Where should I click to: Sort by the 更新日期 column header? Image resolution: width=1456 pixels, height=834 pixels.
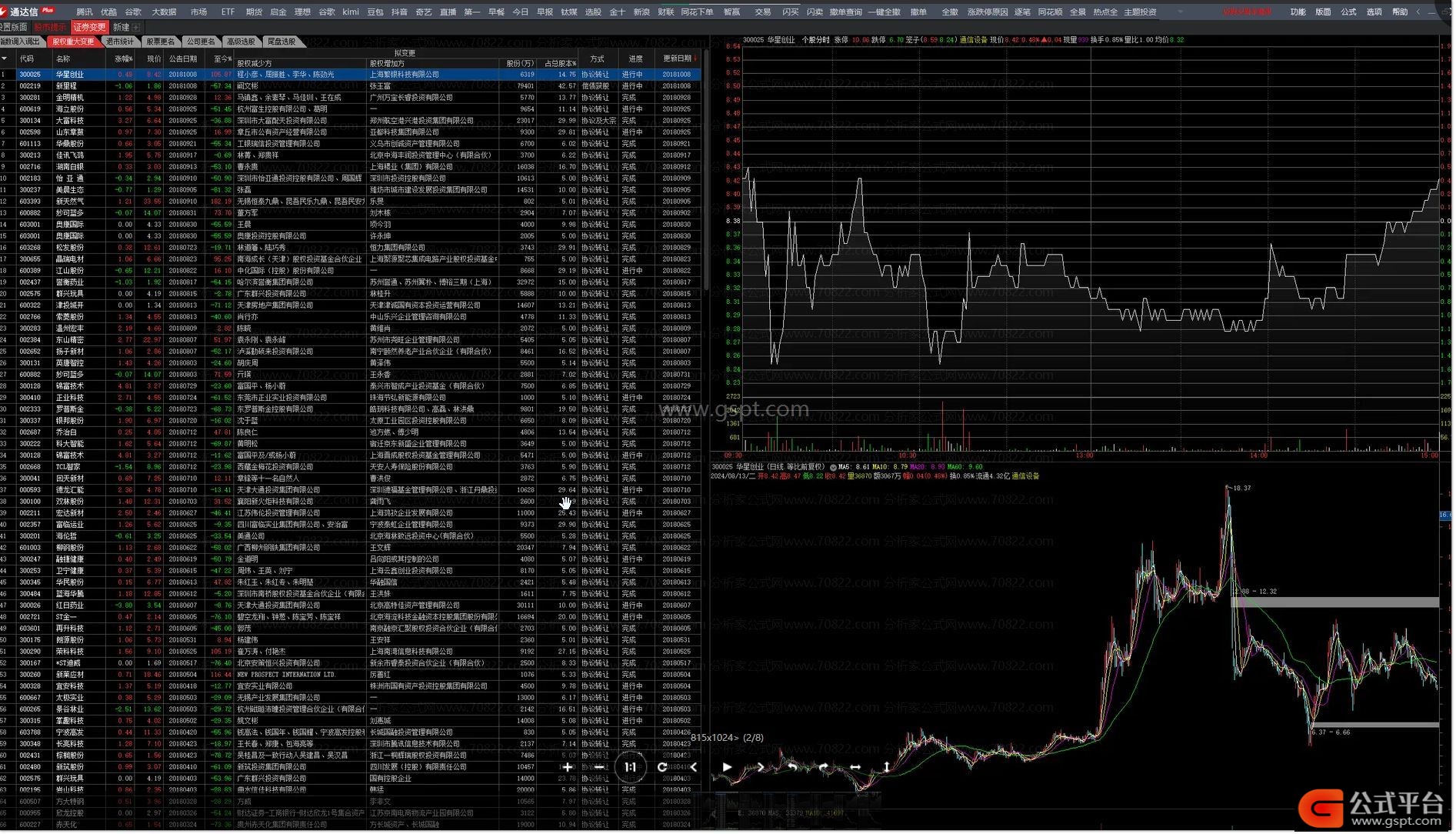pos(678,58)
